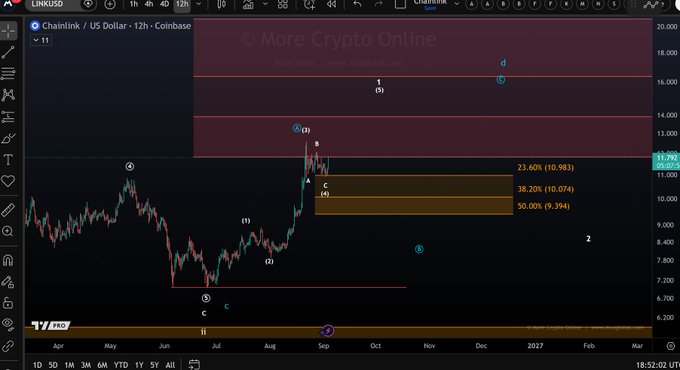Click the white wave 2 label near Jan

[x=588, y=239]
